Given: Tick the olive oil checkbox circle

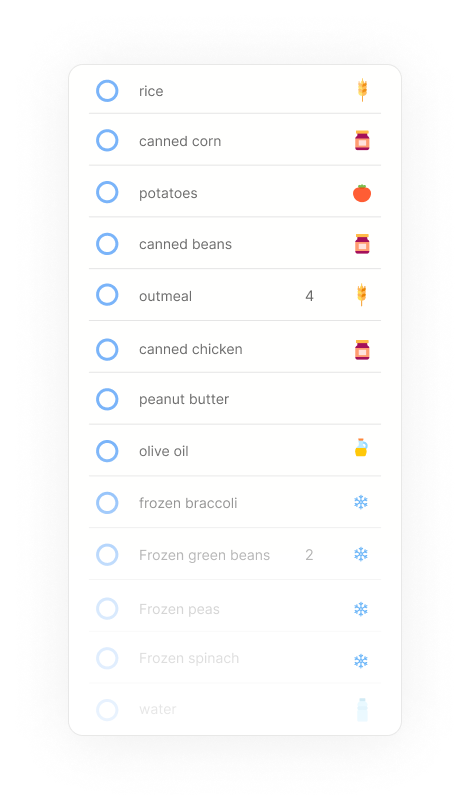Looking at the screenshot, I should [107, 451].
